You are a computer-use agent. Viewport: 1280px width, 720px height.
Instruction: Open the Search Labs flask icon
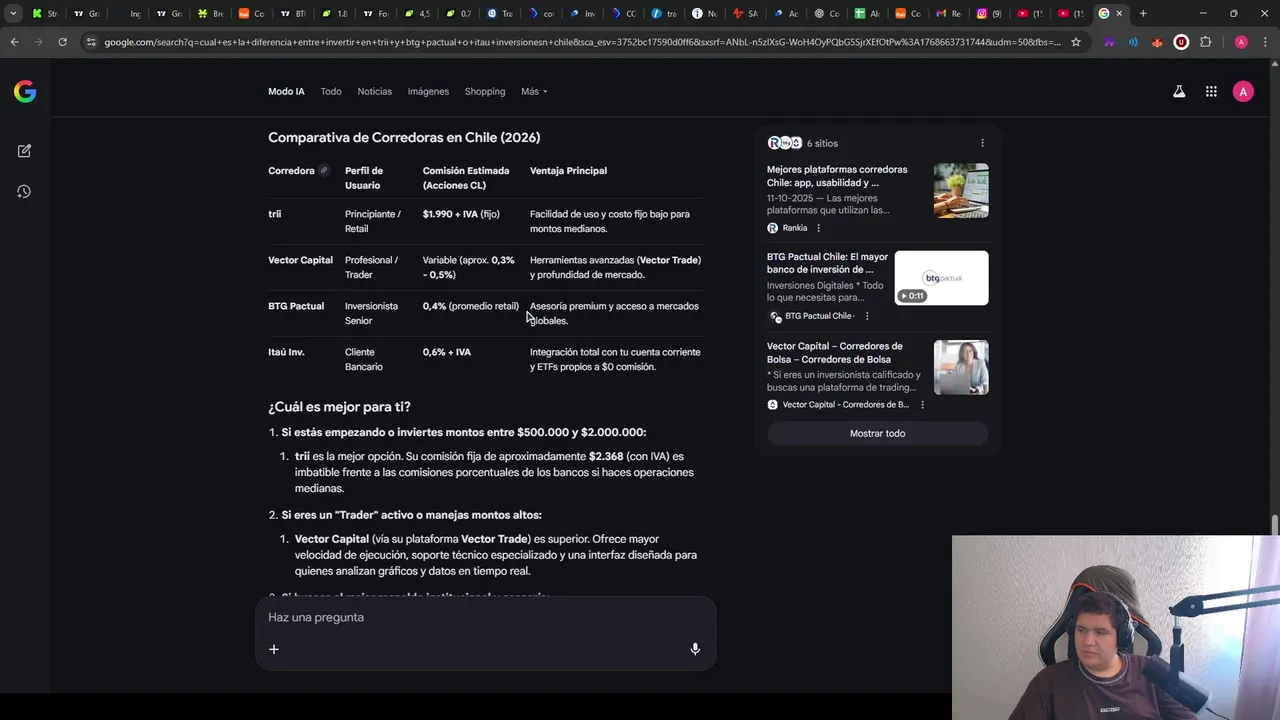click(1179, 91)
